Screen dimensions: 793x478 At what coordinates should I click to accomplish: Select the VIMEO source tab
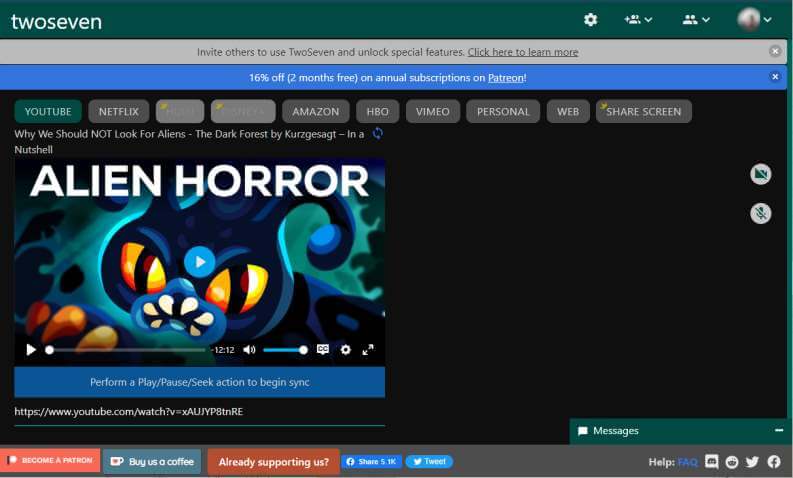pyautogui.click(x=433, y=111)
